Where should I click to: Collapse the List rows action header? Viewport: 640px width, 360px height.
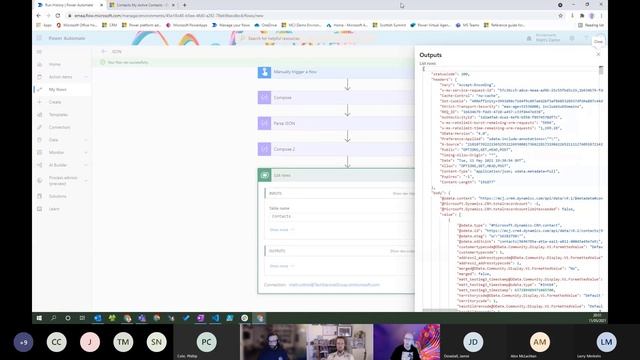click(x=336, y=175)
